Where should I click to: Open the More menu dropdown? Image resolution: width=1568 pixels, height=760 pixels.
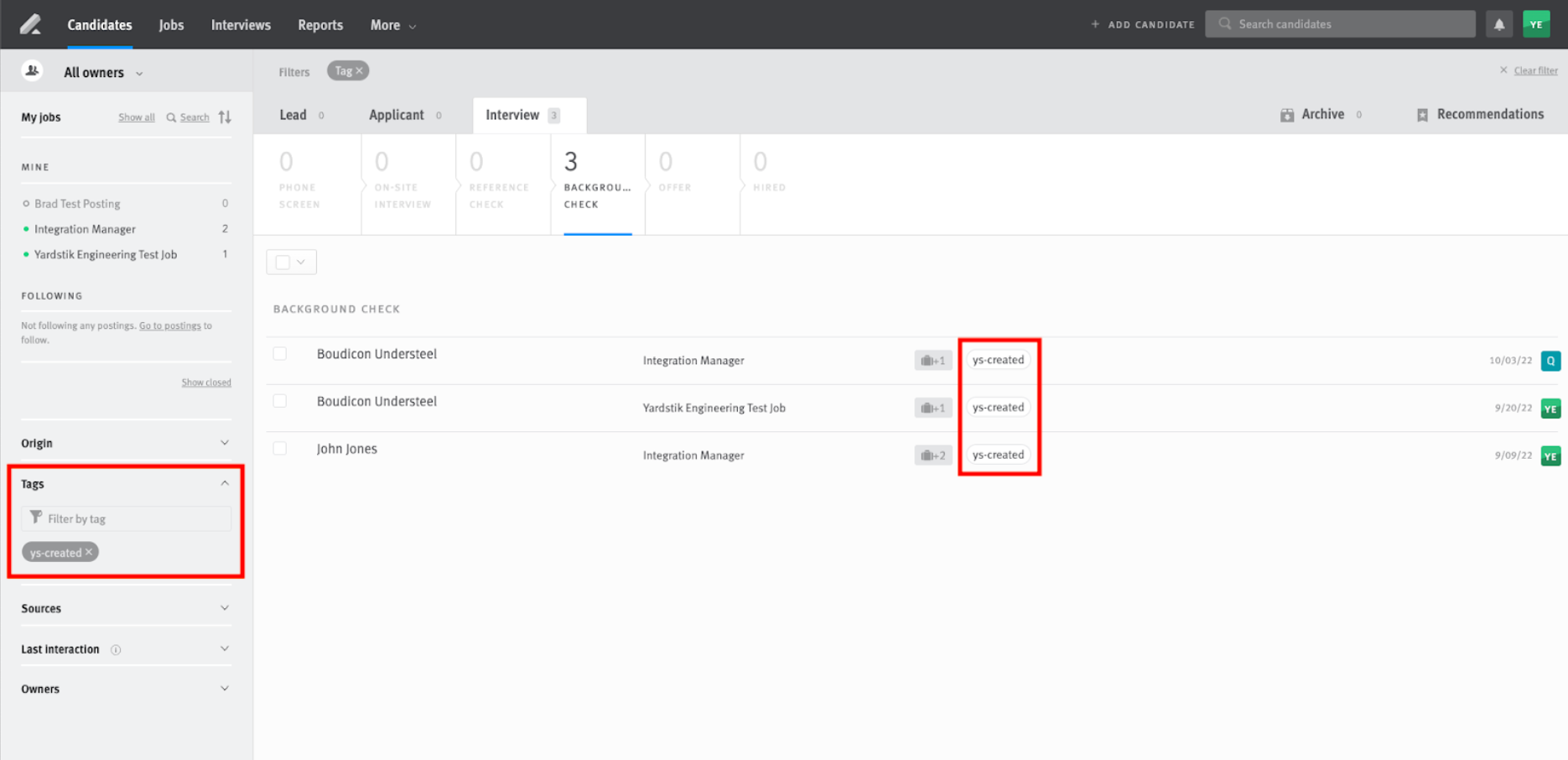pyautogui.click(x=393, y=25)
